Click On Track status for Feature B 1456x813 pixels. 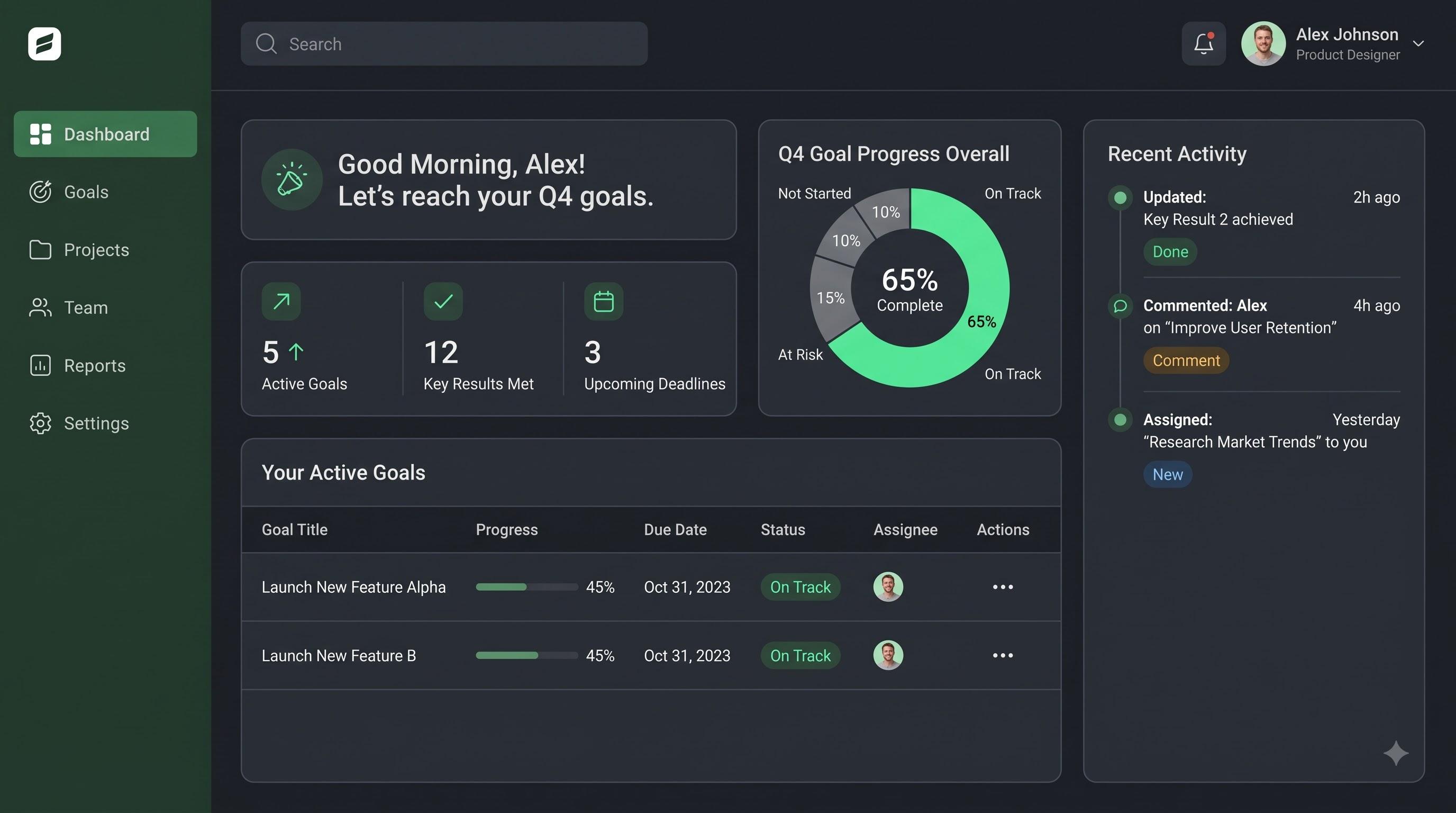800,655
